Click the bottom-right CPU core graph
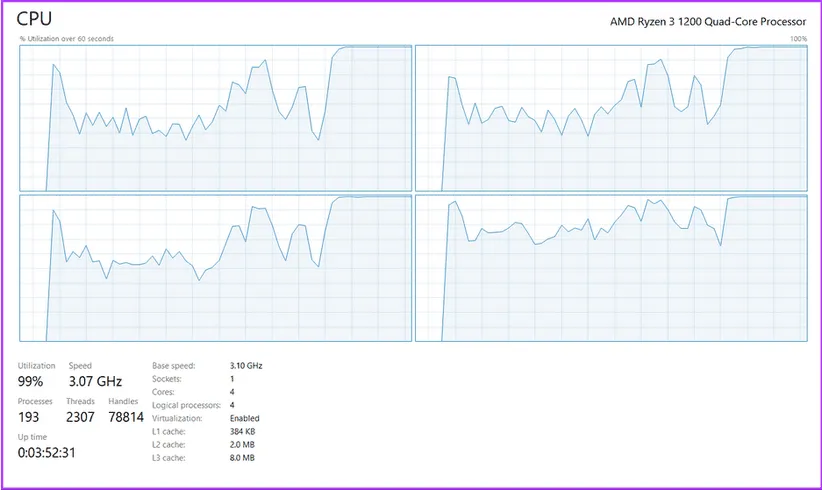This screenshot has width=822, height=490. (x=611, y=268)
